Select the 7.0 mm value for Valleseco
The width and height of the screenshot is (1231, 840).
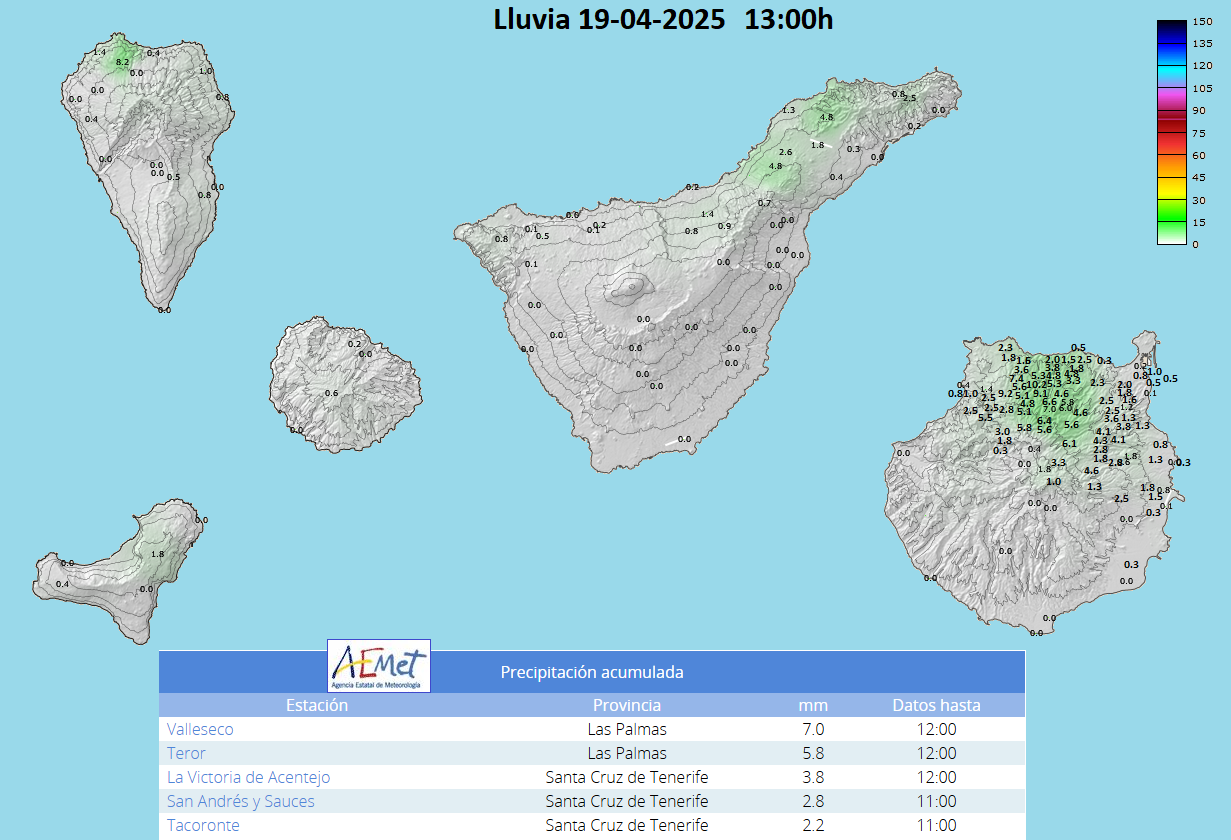click(815, 729)
